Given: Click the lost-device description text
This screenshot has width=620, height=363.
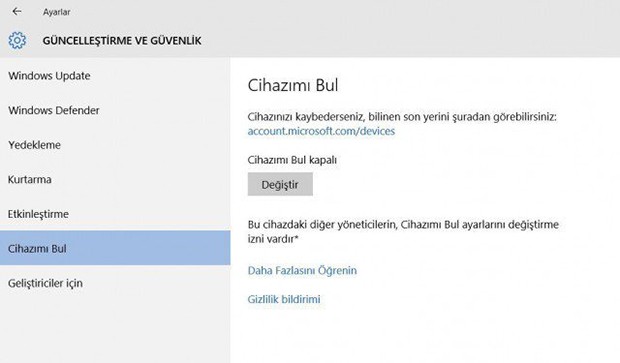Looking at the screenshot, I should [402, 117].
